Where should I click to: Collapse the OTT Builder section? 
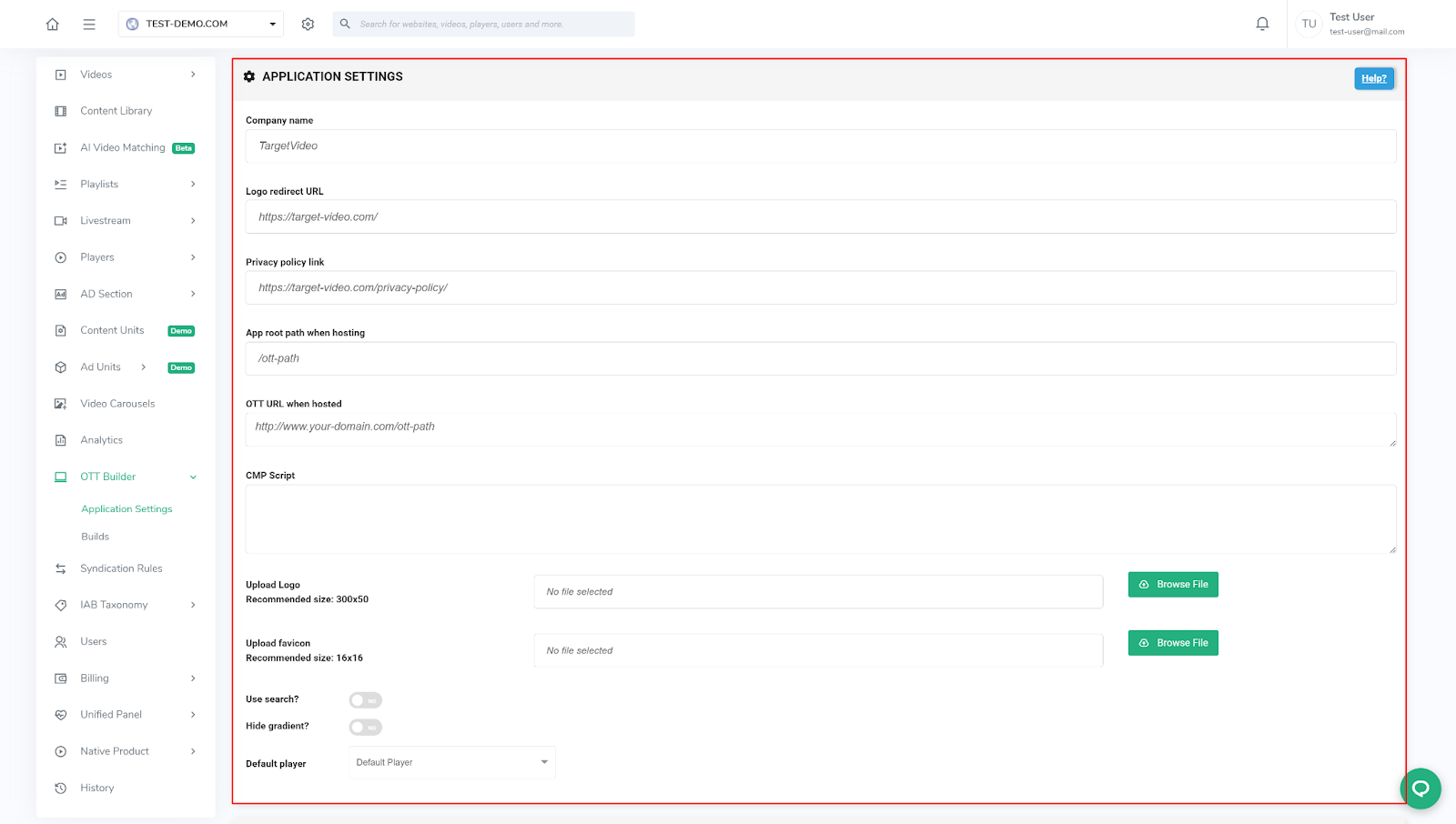click(193, 477)
